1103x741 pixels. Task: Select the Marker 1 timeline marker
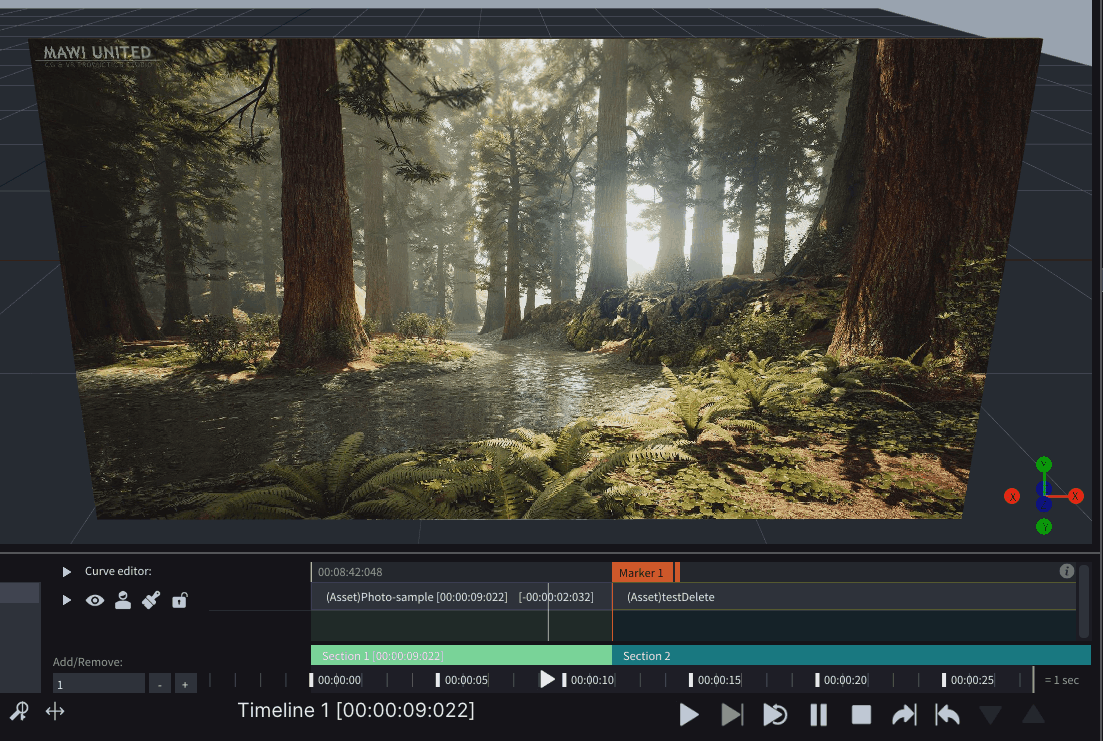pyautogui.click(x=643, y=573)
